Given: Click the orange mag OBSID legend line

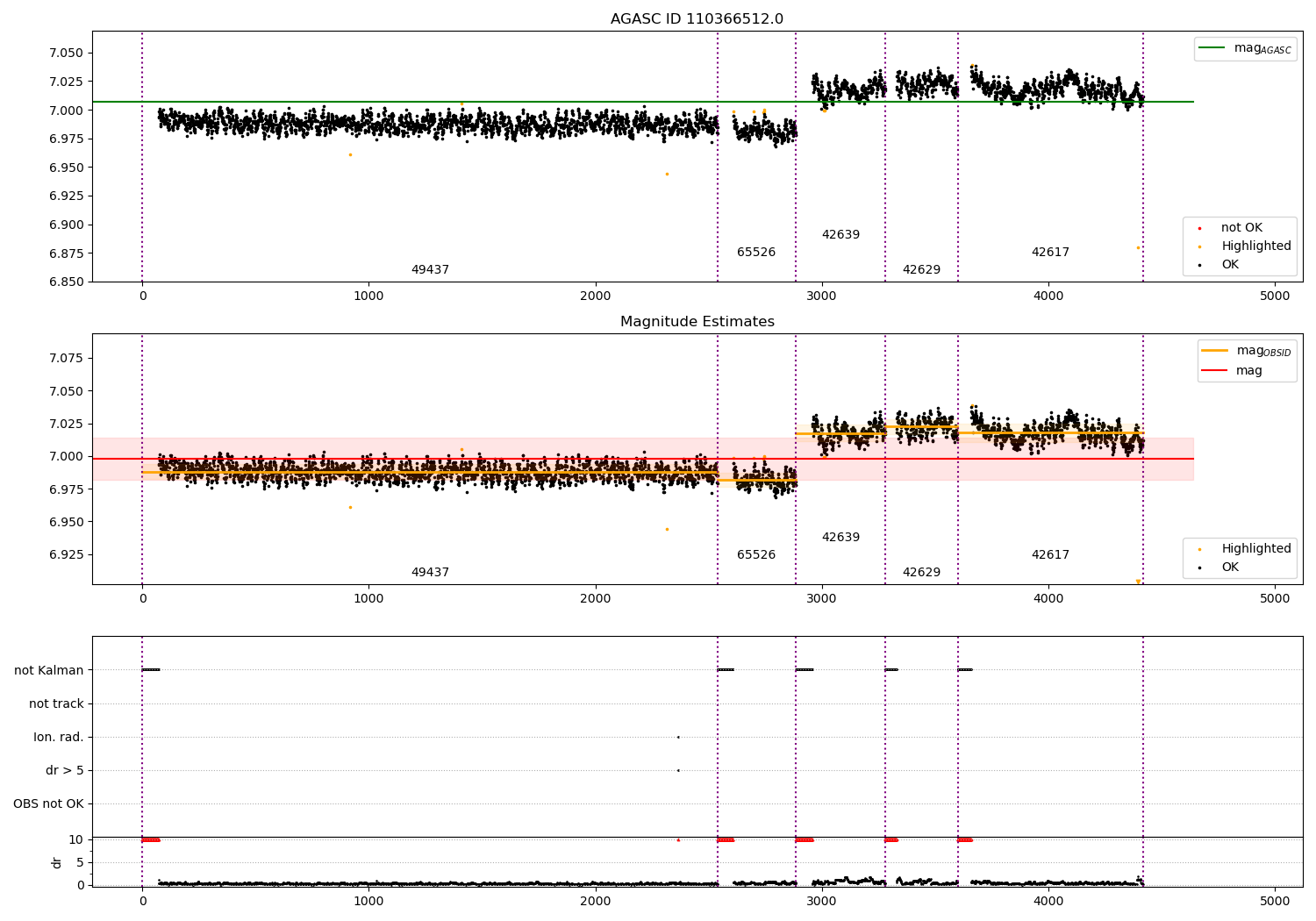Looking at the screenshot, I should [1215, 350].
